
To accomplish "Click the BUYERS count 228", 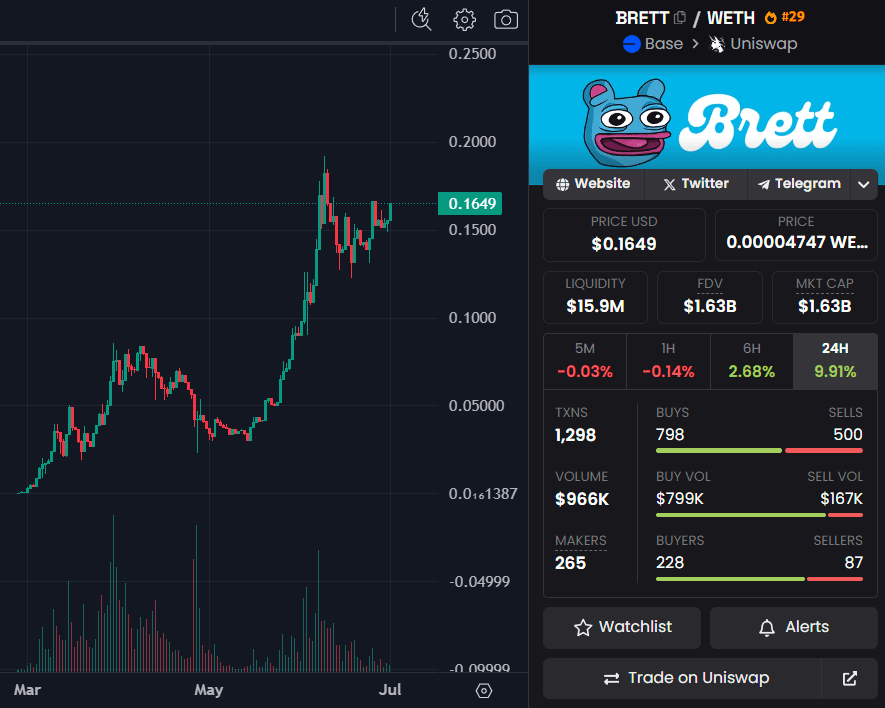I will coord(670,563).
